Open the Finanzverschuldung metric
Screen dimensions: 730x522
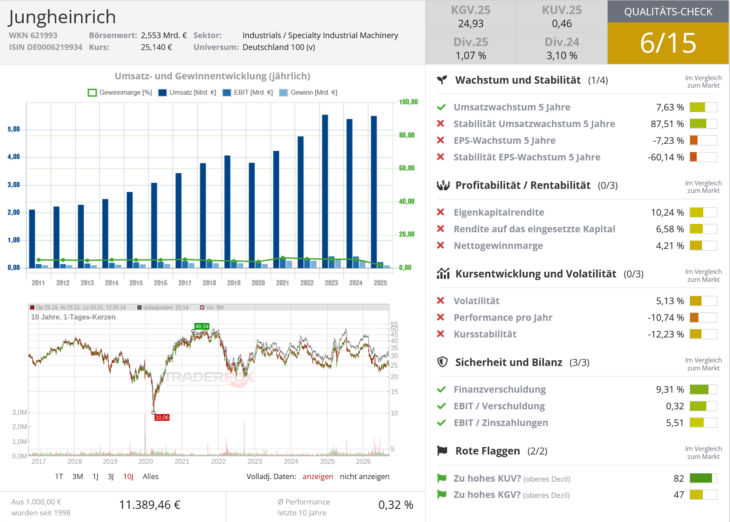pos(500,389)
